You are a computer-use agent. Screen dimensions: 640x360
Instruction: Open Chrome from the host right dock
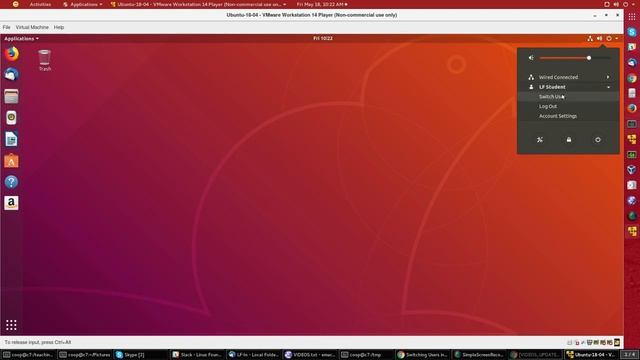pos(632,78)
